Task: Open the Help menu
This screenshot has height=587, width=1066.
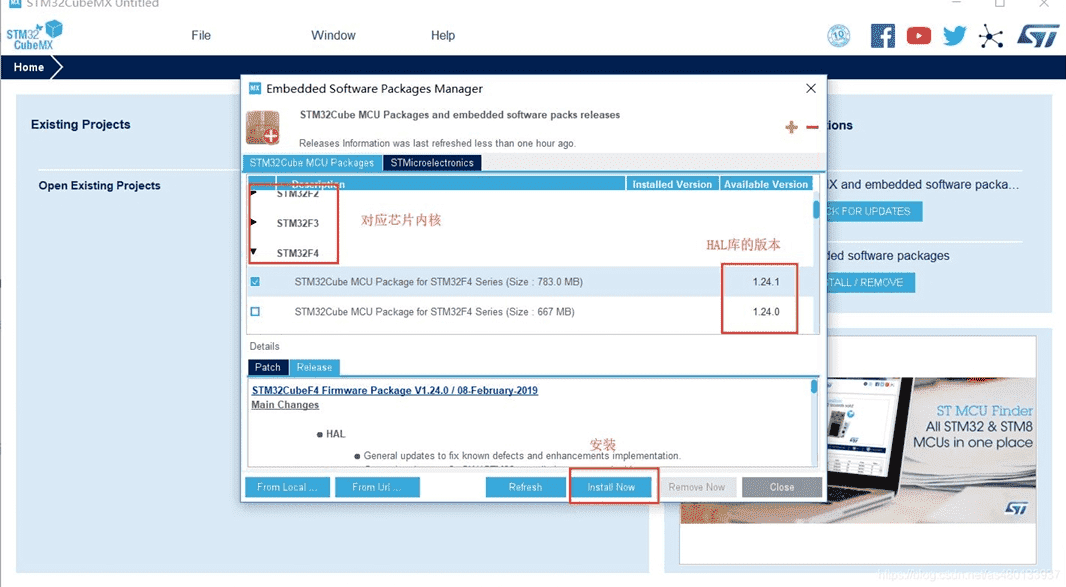Action: click(443, 35)
